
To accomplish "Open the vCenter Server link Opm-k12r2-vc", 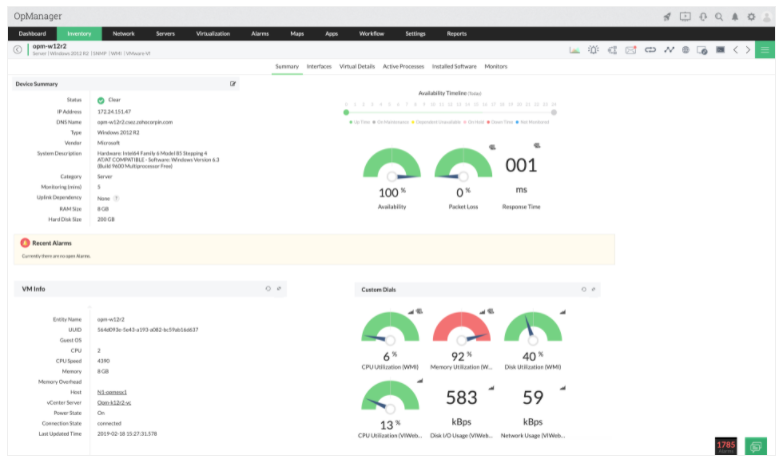I will 114,402.
